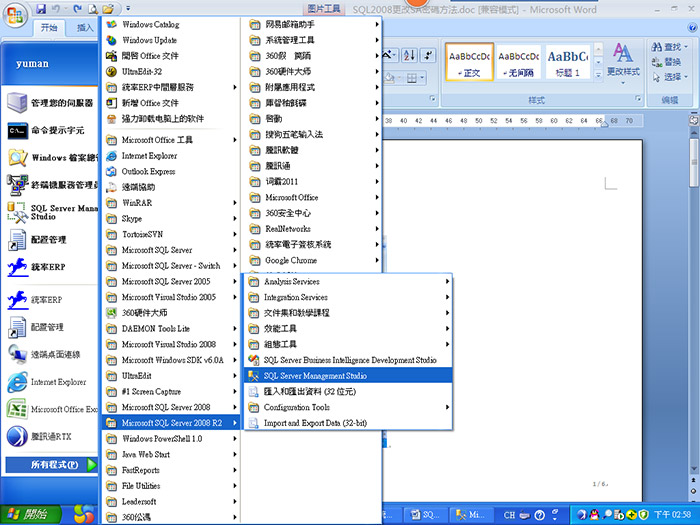Screen dimensions: 700x525
Task: Expand Integration Services folder
Action: click(x=349, y=297)
